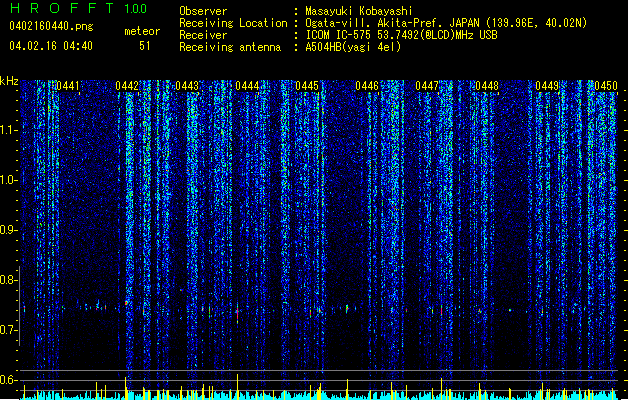Click the red echo near the 0447 marker
Screen dimensions: 629x400
point(442,310)
